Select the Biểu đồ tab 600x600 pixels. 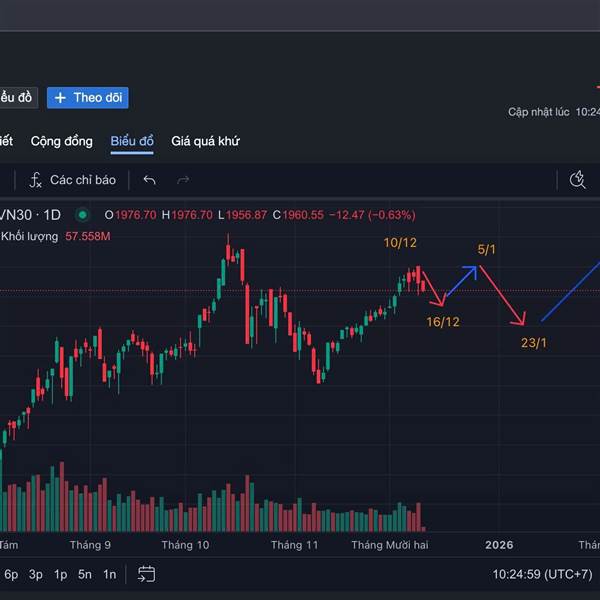point(132,141)
